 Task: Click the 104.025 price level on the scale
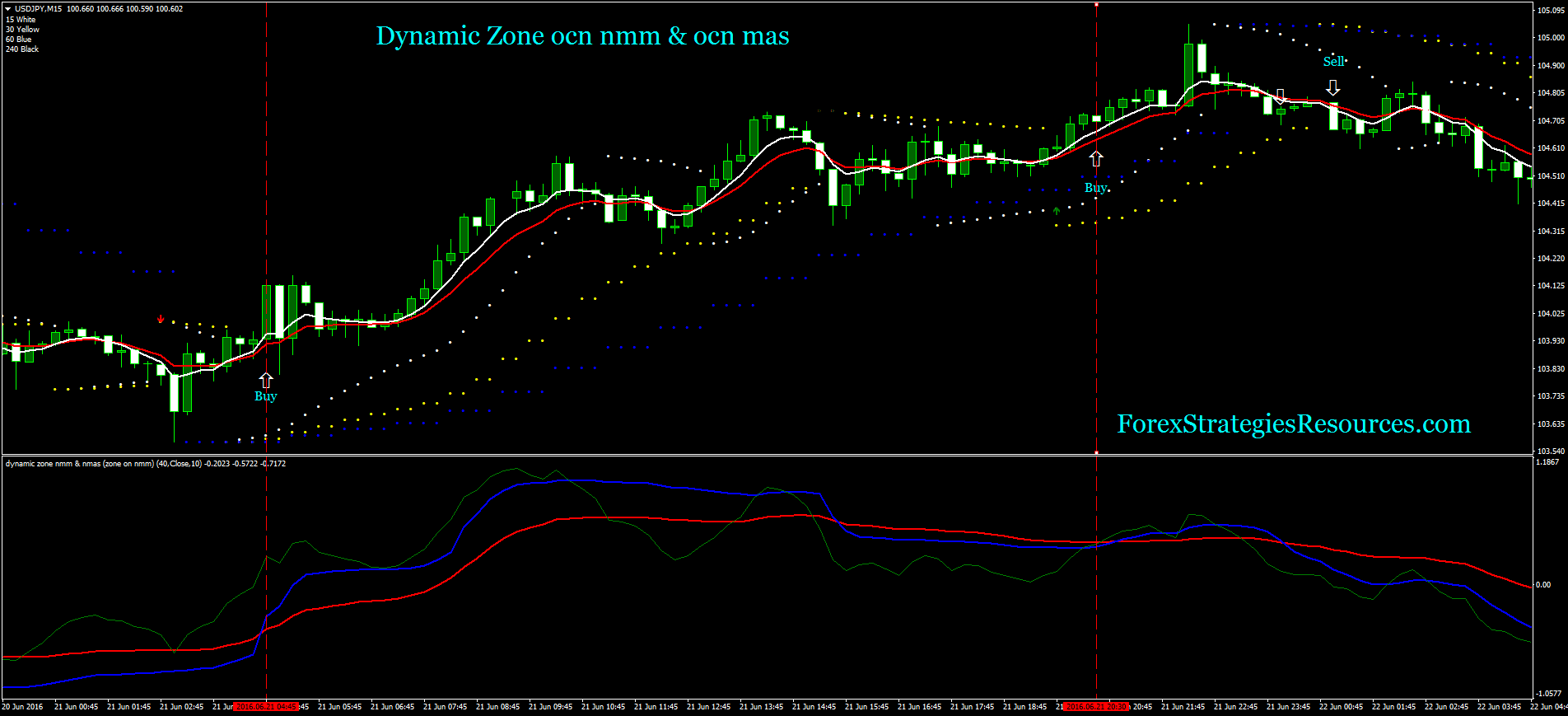click(1551, 313)
